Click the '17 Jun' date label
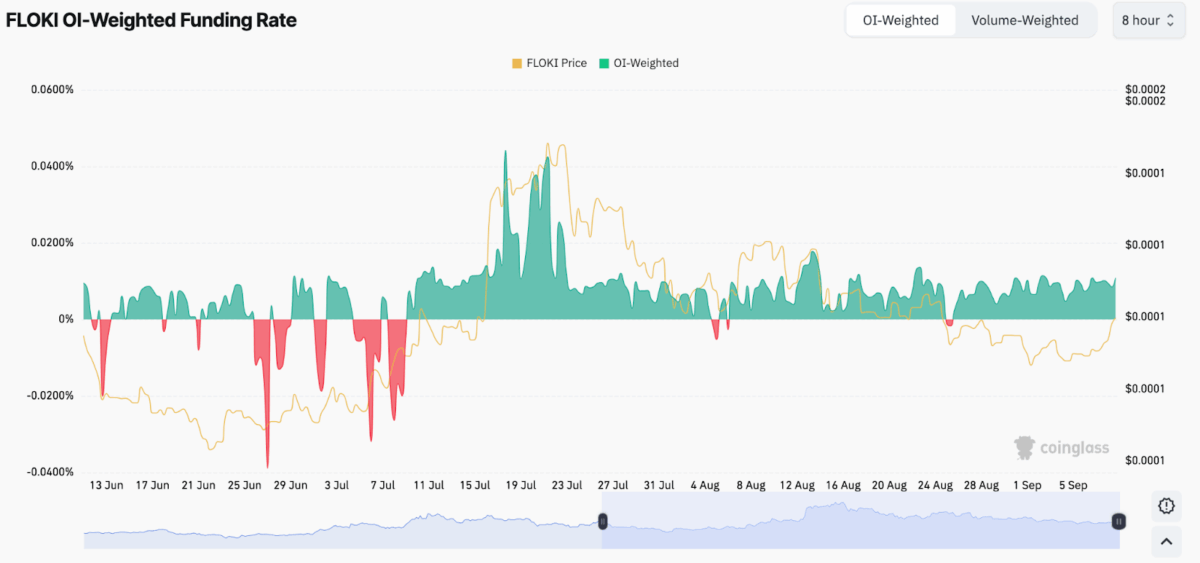The image size is (1200, 563). [x=152, y=485]
